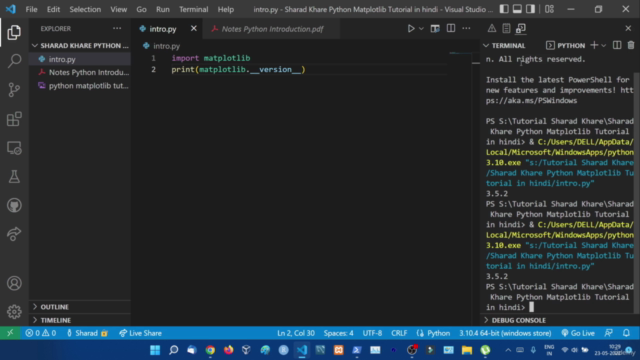
Task: Toggle primary side bar layout button
Action: click(x=504, y=9)
